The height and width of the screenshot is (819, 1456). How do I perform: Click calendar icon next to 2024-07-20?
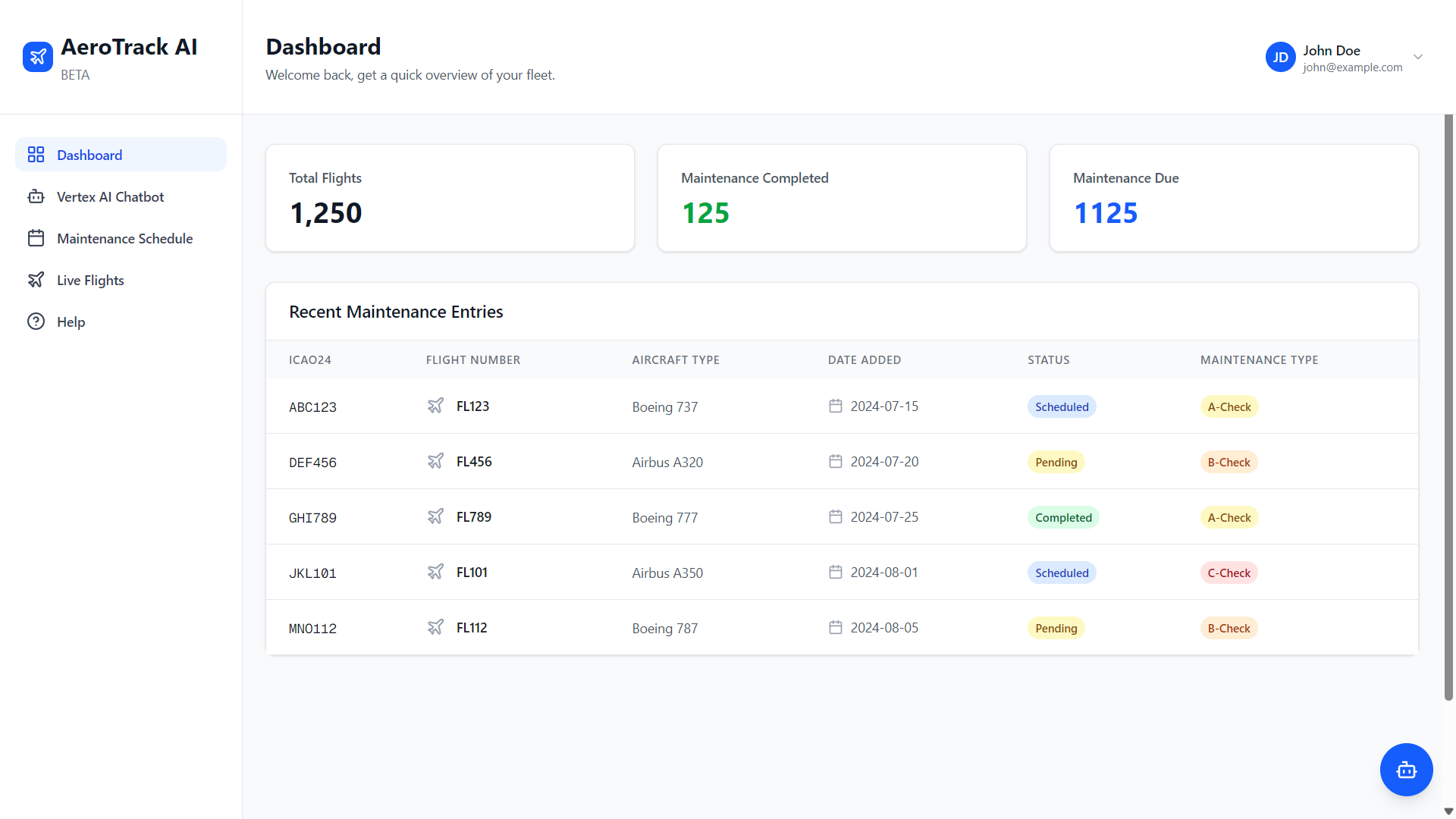click(835, 461)
